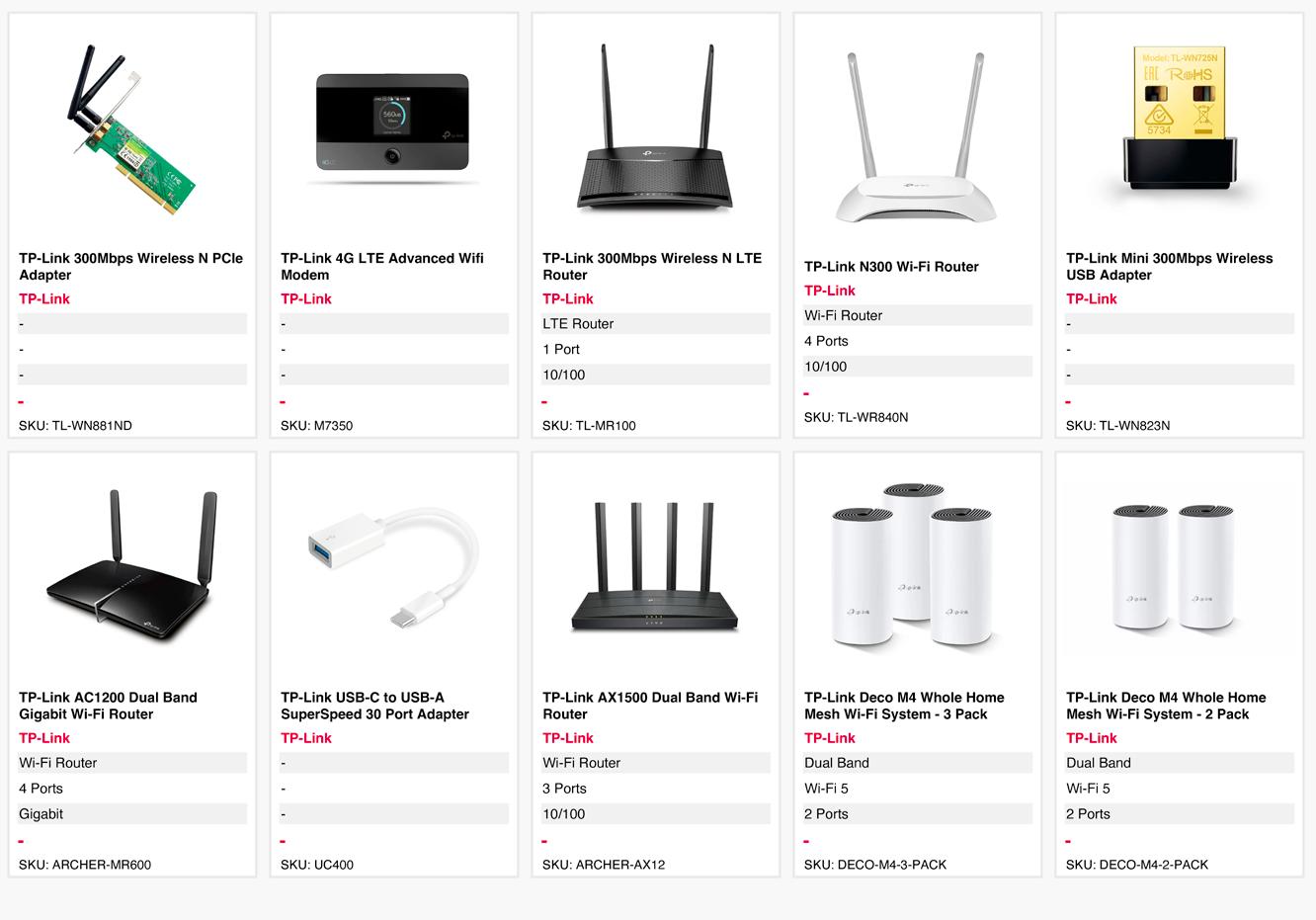Select the white USB-C to USB-A cable image
The width and height of the screenshot is (1316, 920).
click(393, 570)
